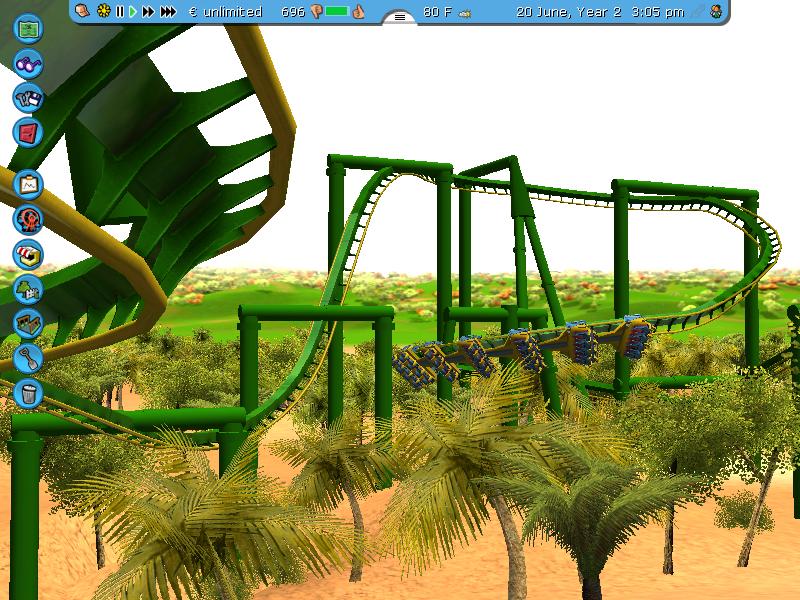The width and height of the screenshot is (800, 600).
Task: Click the thumbs-up rating icon
Action: coord(358,11)
